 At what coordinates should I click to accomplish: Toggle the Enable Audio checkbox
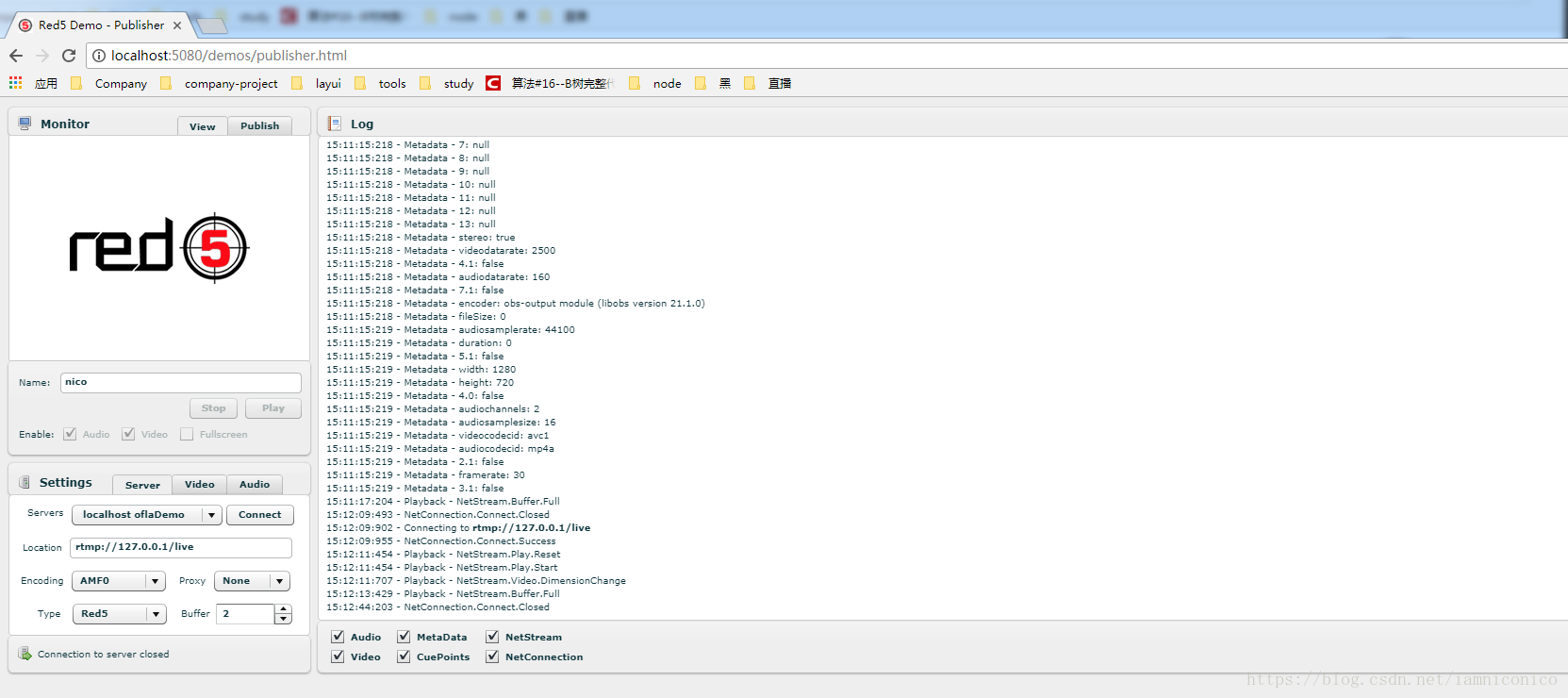point(70,434)
